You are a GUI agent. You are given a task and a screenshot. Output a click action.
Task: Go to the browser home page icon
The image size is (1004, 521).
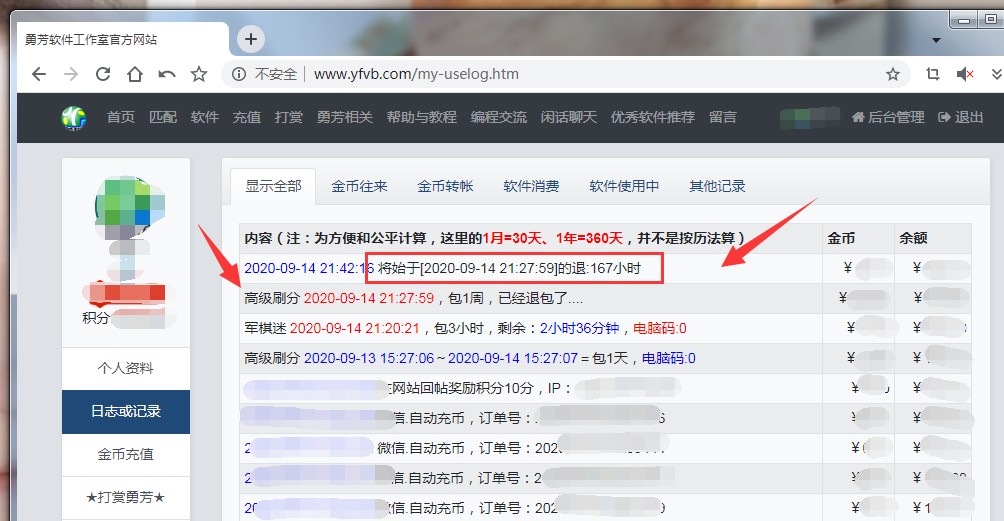tap(134, 74)
